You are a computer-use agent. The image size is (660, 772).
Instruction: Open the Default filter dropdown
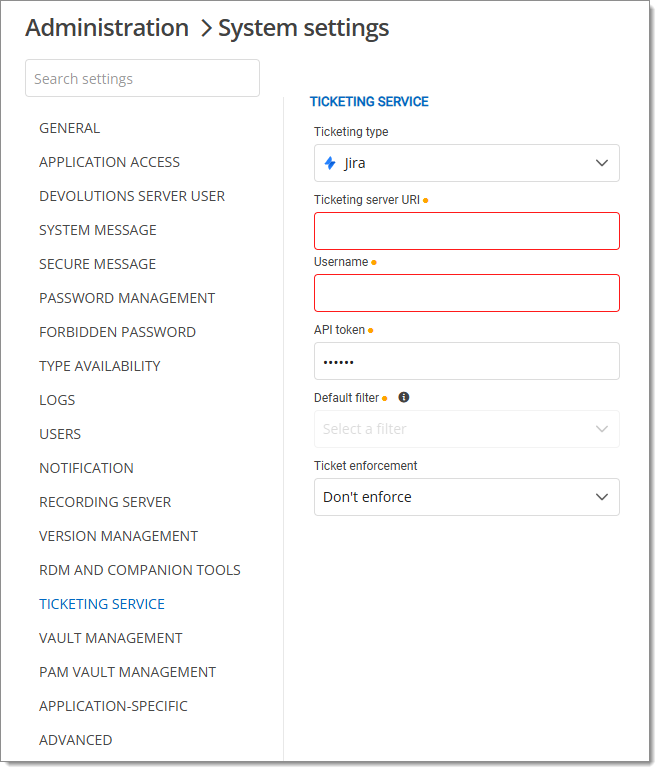pos(466,429)
